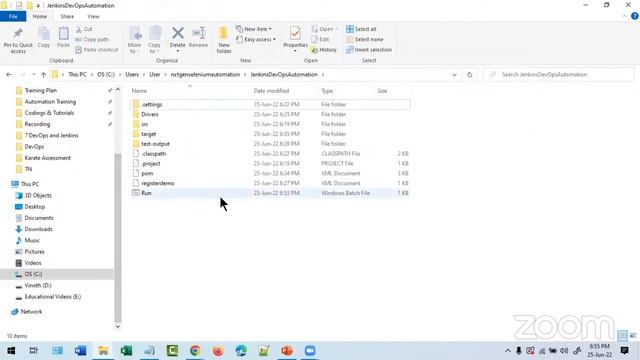Click This PC in address bar
Viewport: 640px width, 360px height.
point(77,75)
